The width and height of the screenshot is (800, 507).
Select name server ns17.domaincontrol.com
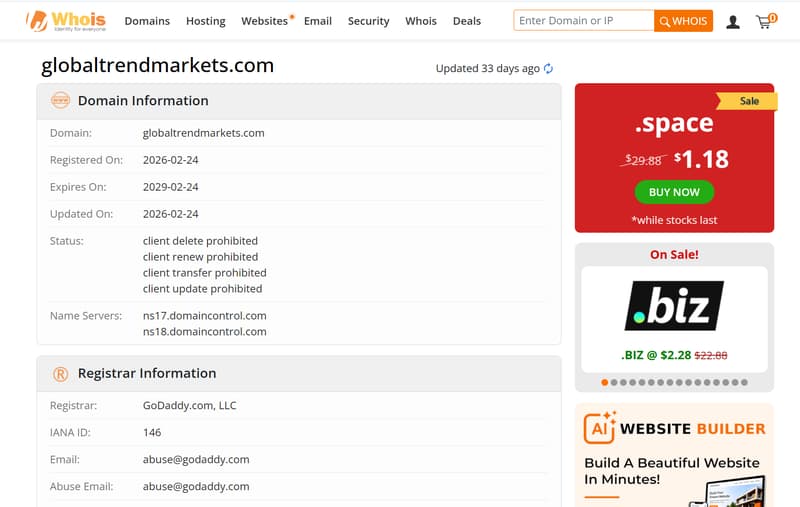[205, 316]
